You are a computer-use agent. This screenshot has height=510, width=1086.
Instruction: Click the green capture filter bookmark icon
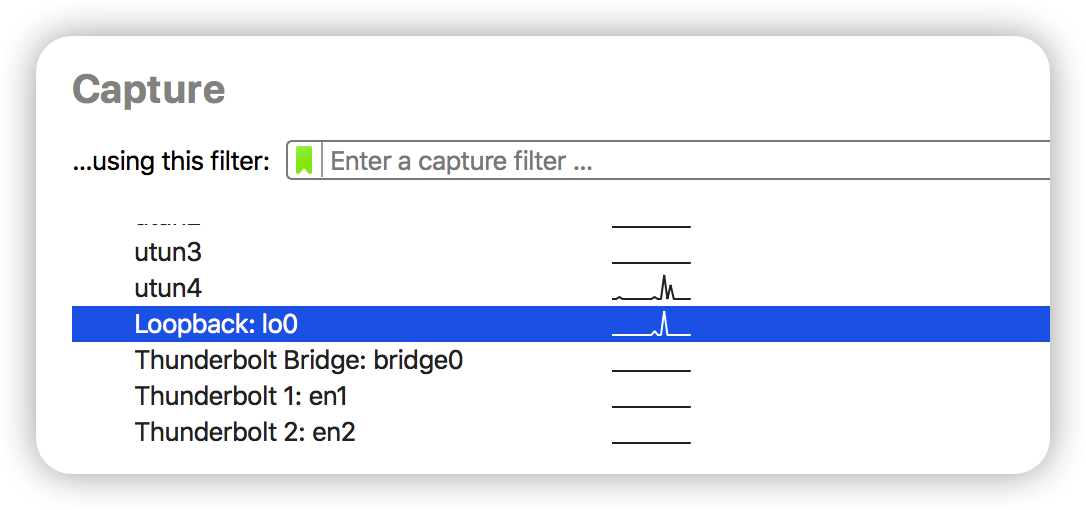click(x=305, y=160)
